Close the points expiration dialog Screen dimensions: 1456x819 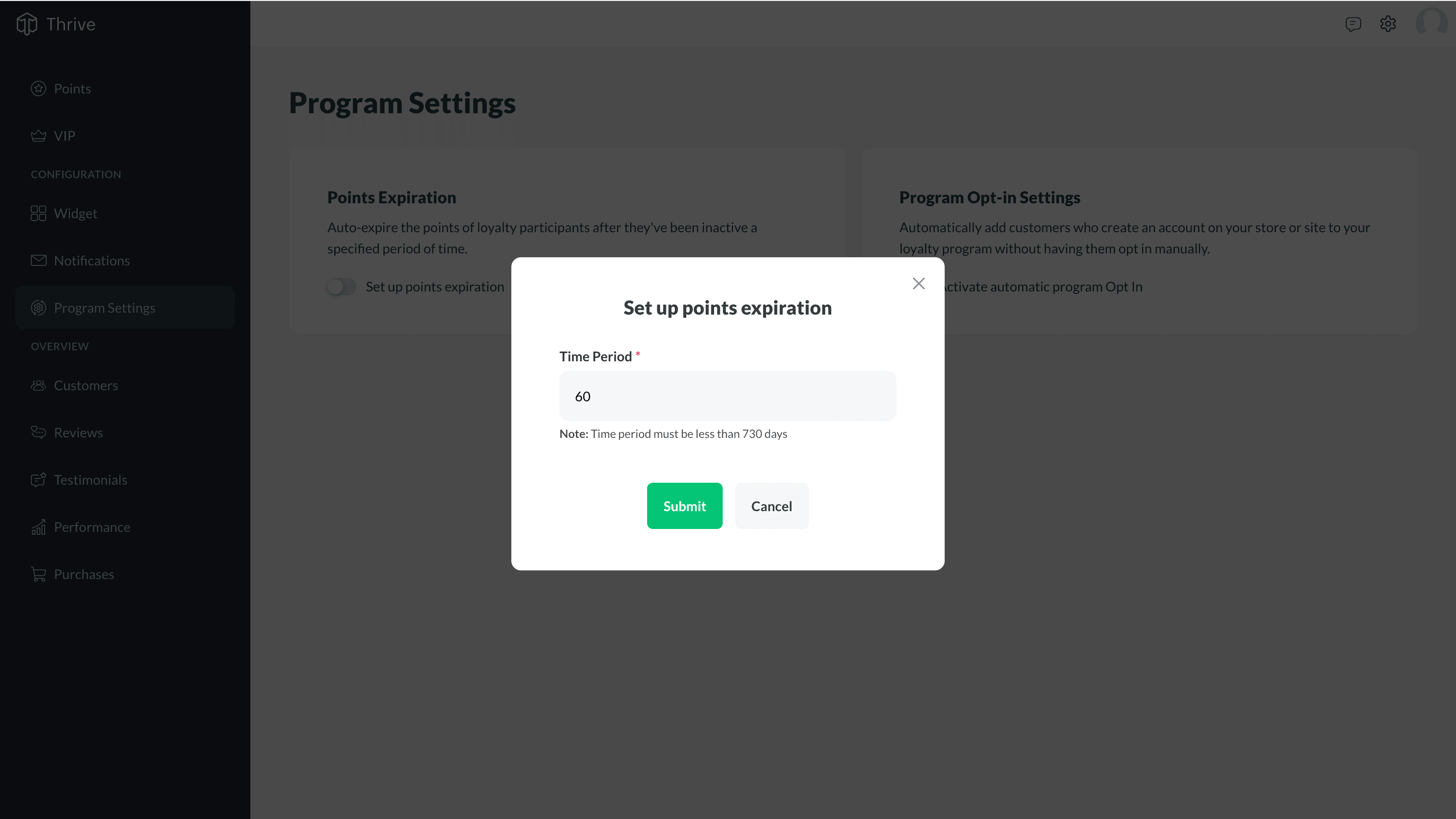coord(919,283)
